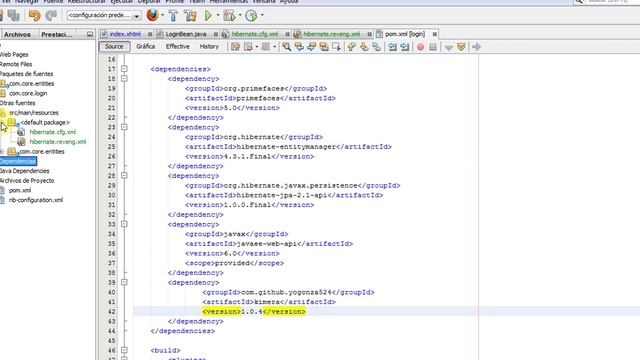Click the Undo toolbar icon
Screen dimensions: 640x360
pos(34,16)
